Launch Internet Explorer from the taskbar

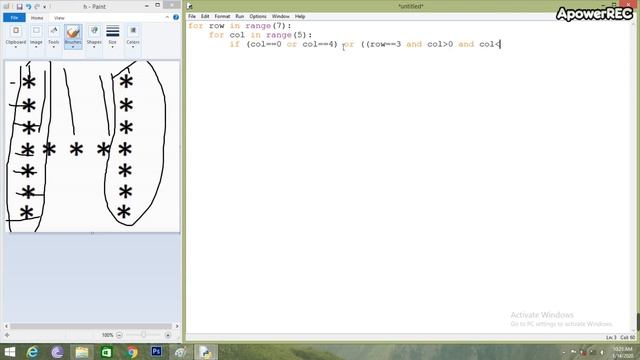(33, 352)
